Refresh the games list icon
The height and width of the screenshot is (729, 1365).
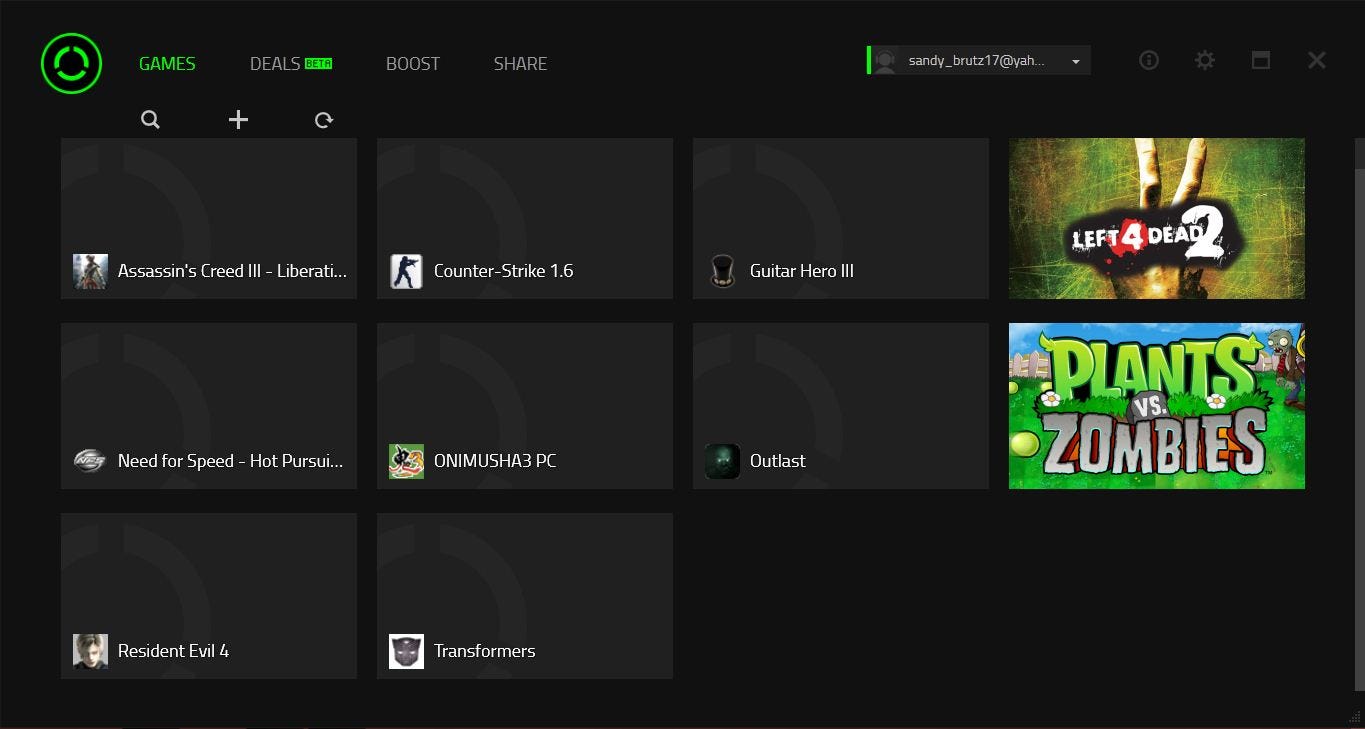pos(324,120)
